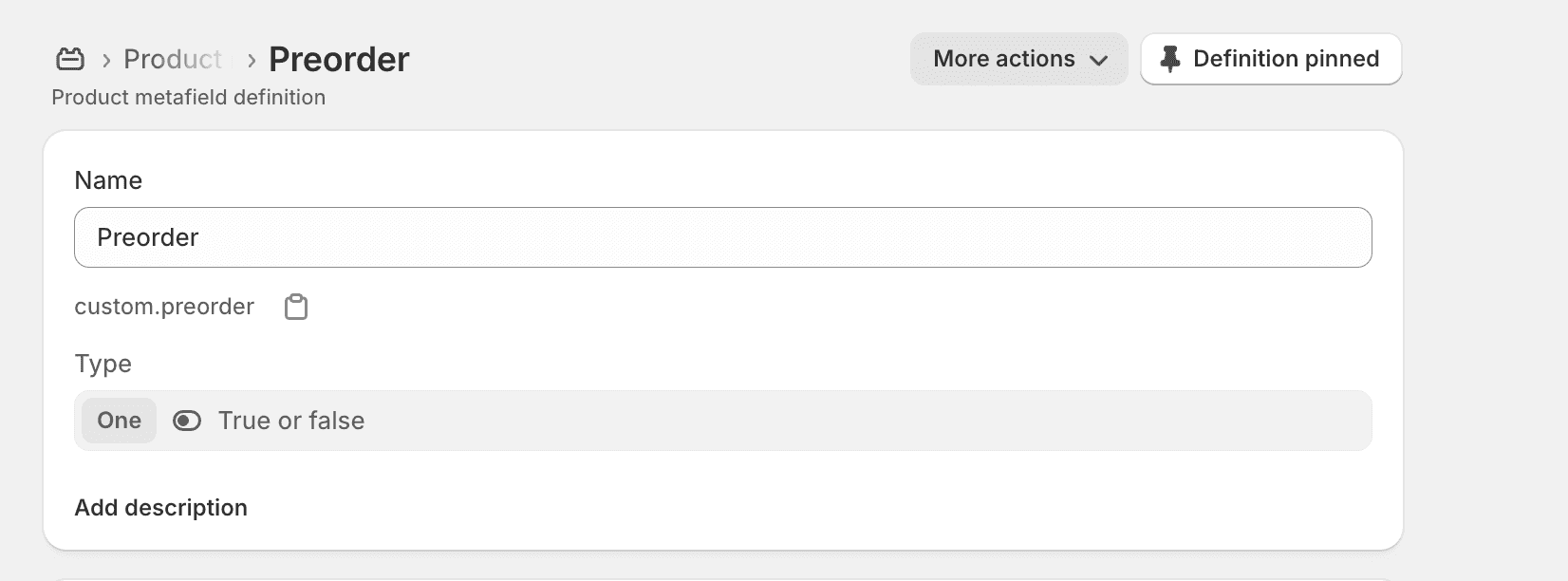Click the Type field label

click(103, 364)
